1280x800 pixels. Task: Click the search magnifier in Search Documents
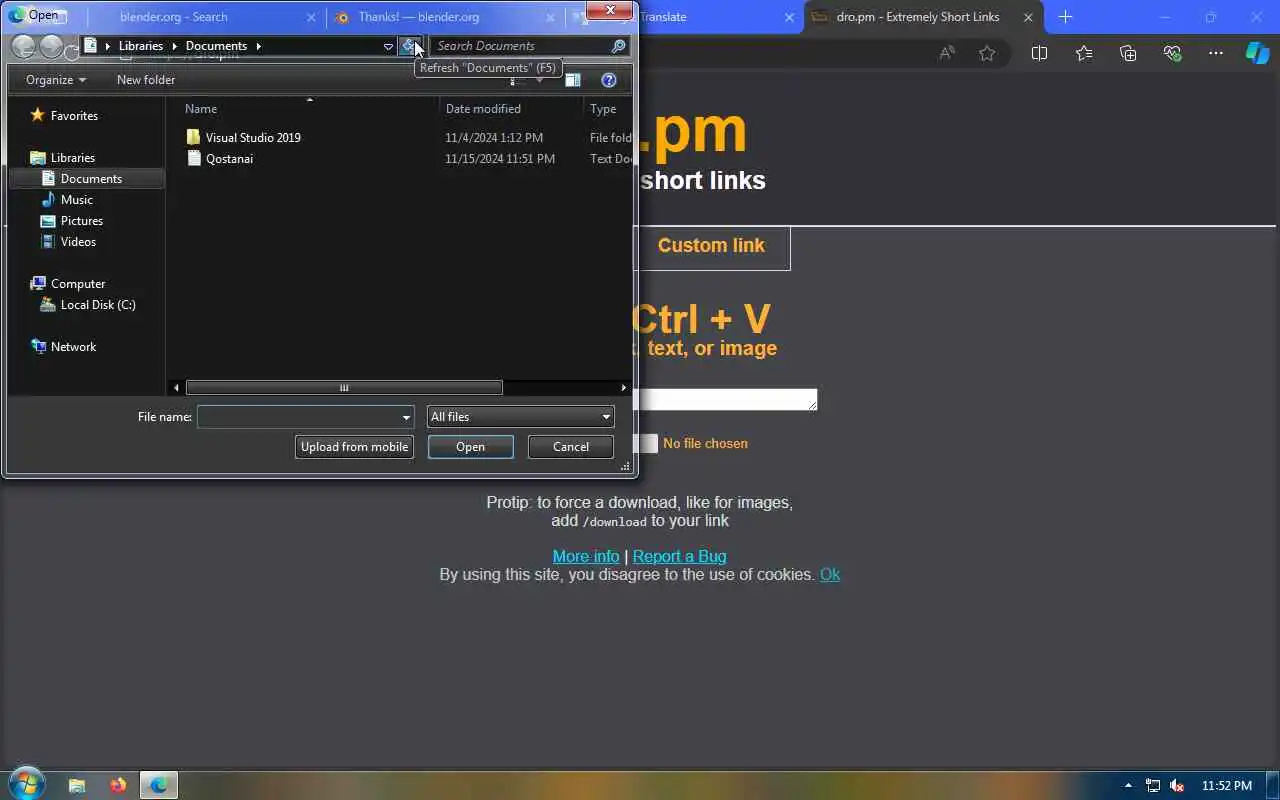click(618, 46)
